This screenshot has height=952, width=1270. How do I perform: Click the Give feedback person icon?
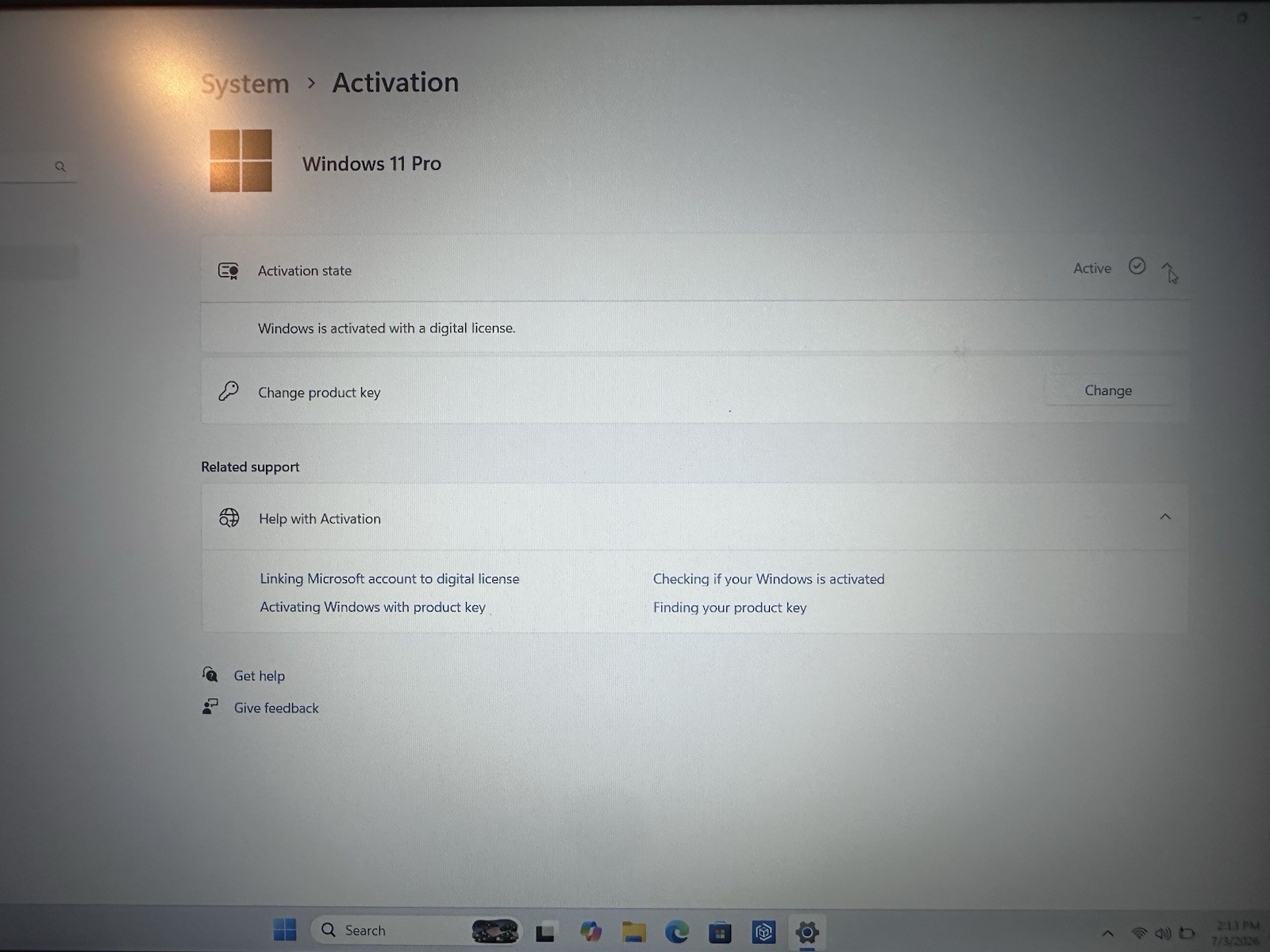tap(210, 706)
